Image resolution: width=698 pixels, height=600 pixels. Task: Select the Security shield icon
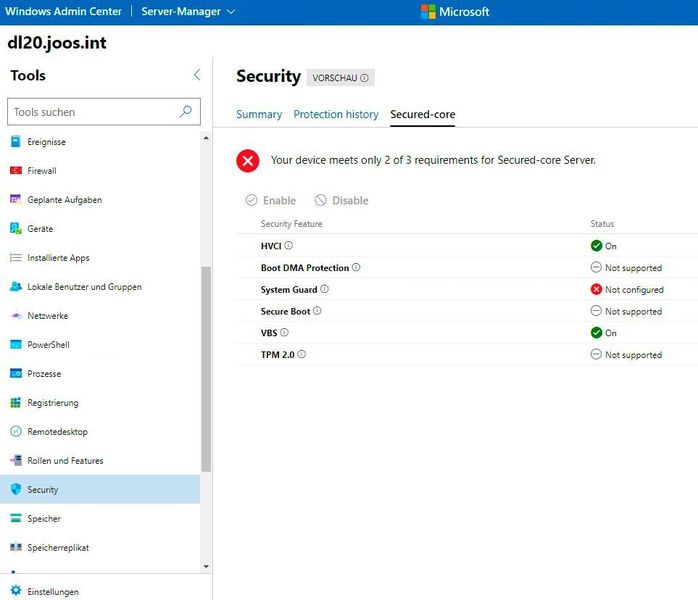[16, 489]
